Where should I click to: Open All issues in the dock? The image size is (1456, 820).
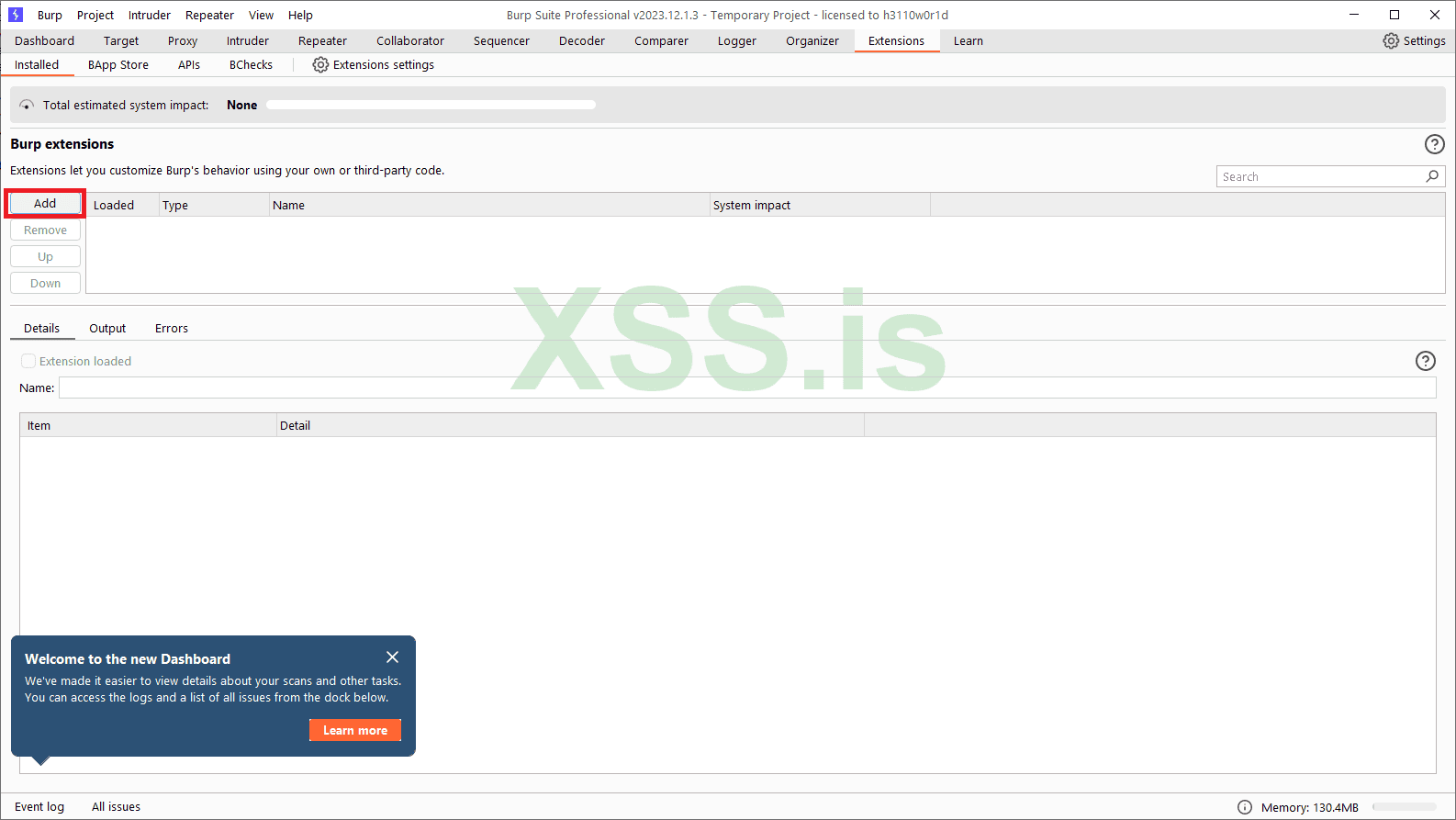click(116, 806)
